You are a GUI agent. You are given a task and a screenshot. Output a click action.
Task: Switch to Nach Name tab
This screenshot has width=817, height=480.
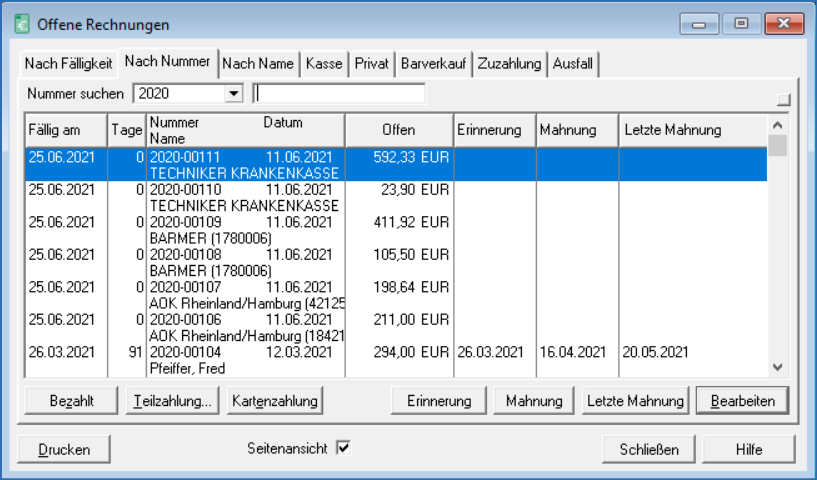click(258, 64)
